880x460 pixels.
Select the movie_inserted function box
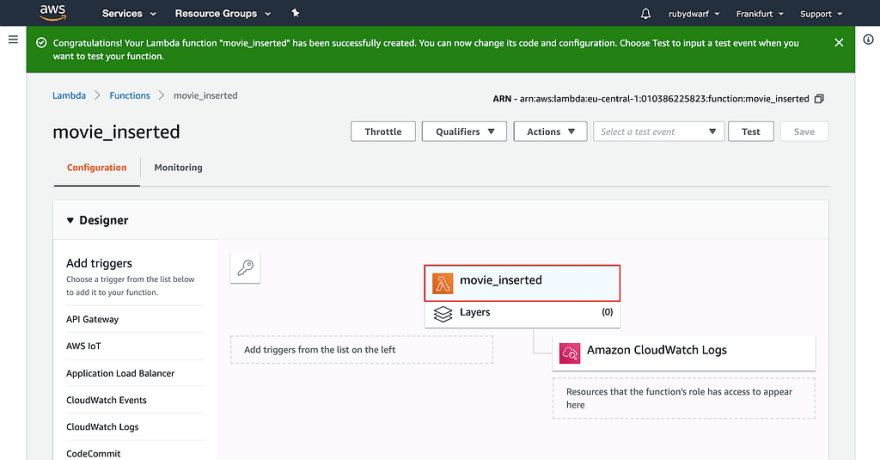click(x=522, y=283)
